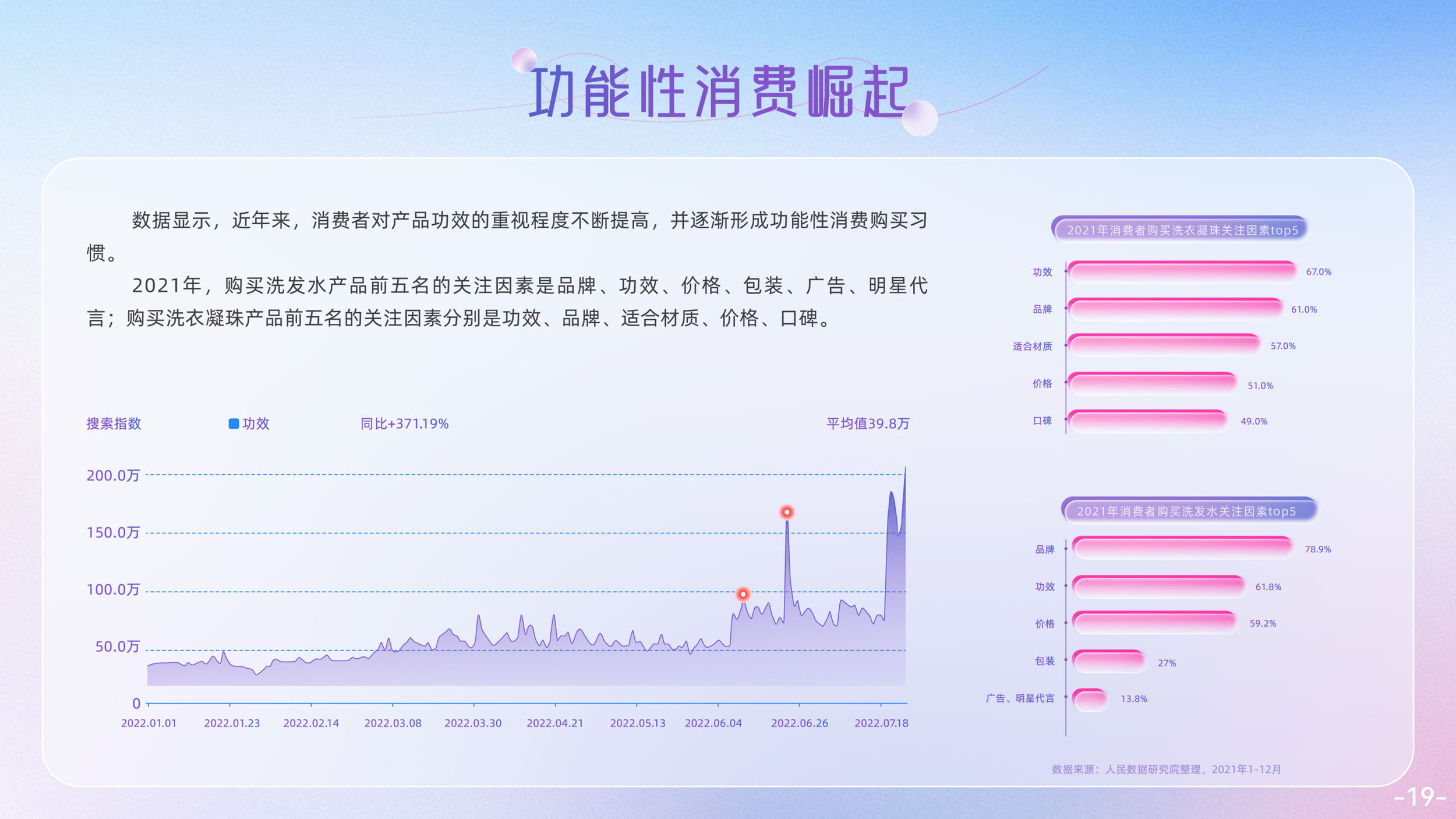The image size is (1456, 819).
Task: Click the 包装 27% pink bar
Action: pos(1108,661)
